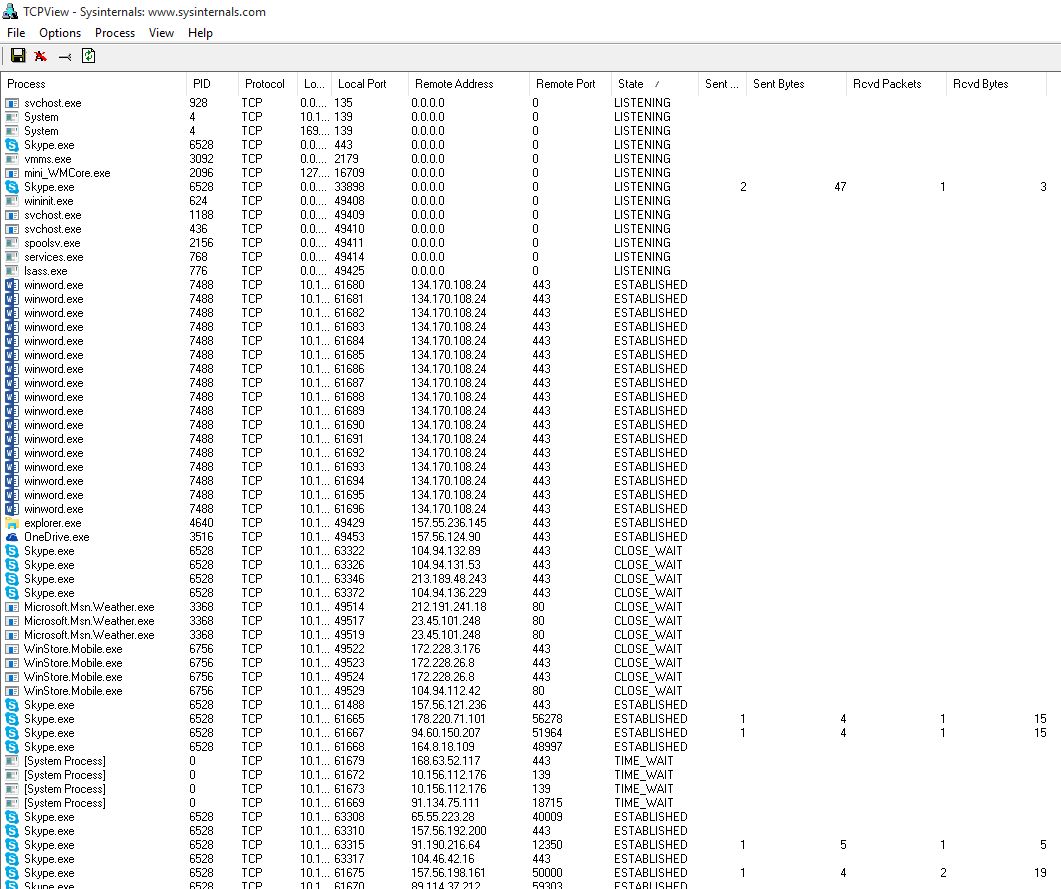The image size is (1061, 889).
Task: Click the OneDrive.exe cloud icon
Action: point(12,537)
